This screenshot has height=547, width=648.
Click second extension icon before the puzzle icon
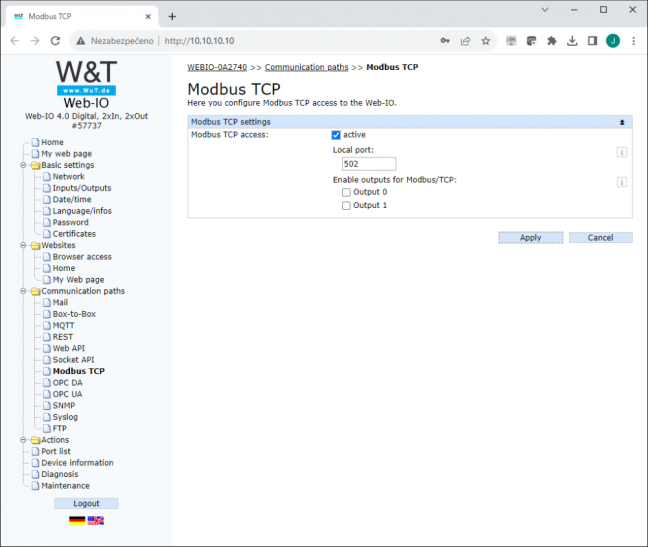point(531,40)
